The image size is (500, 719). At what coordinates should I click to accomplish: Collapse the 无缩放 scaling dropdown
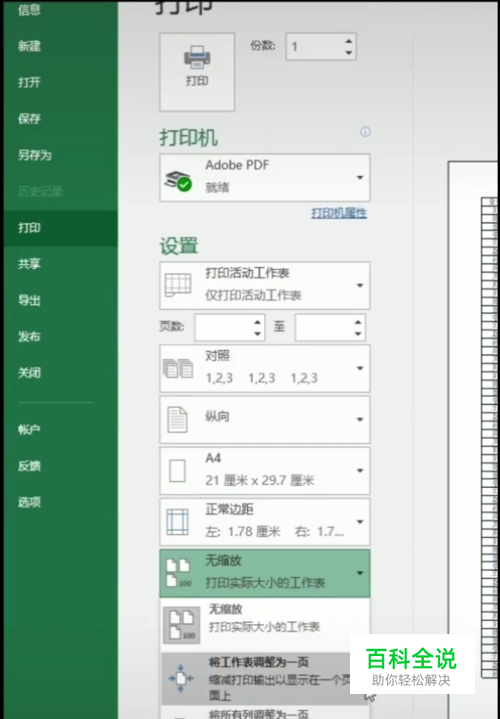click(265, 573)
